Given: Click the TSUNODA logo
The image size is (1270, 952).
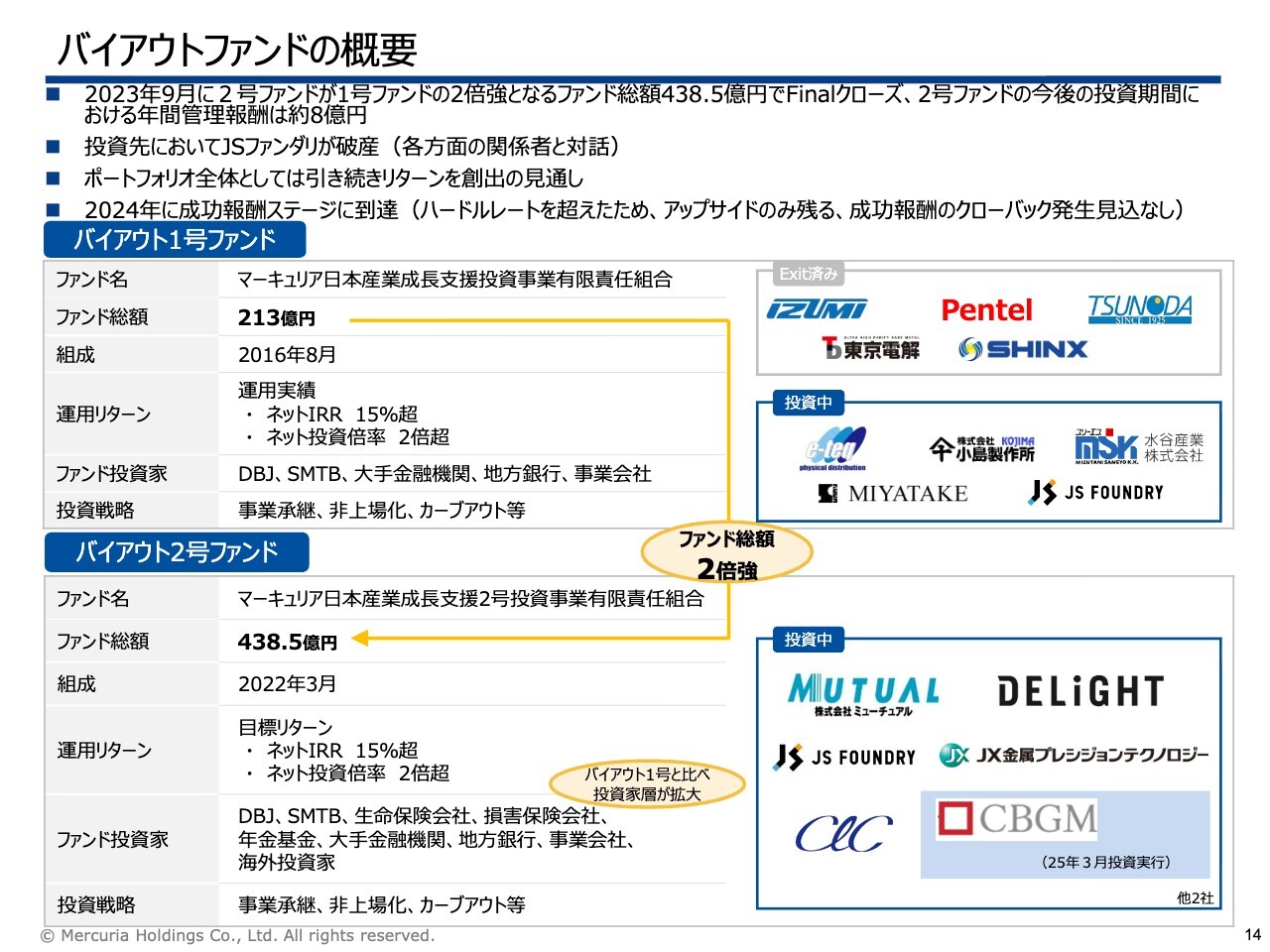Looking at the screenshot, I should point(1140,309).
